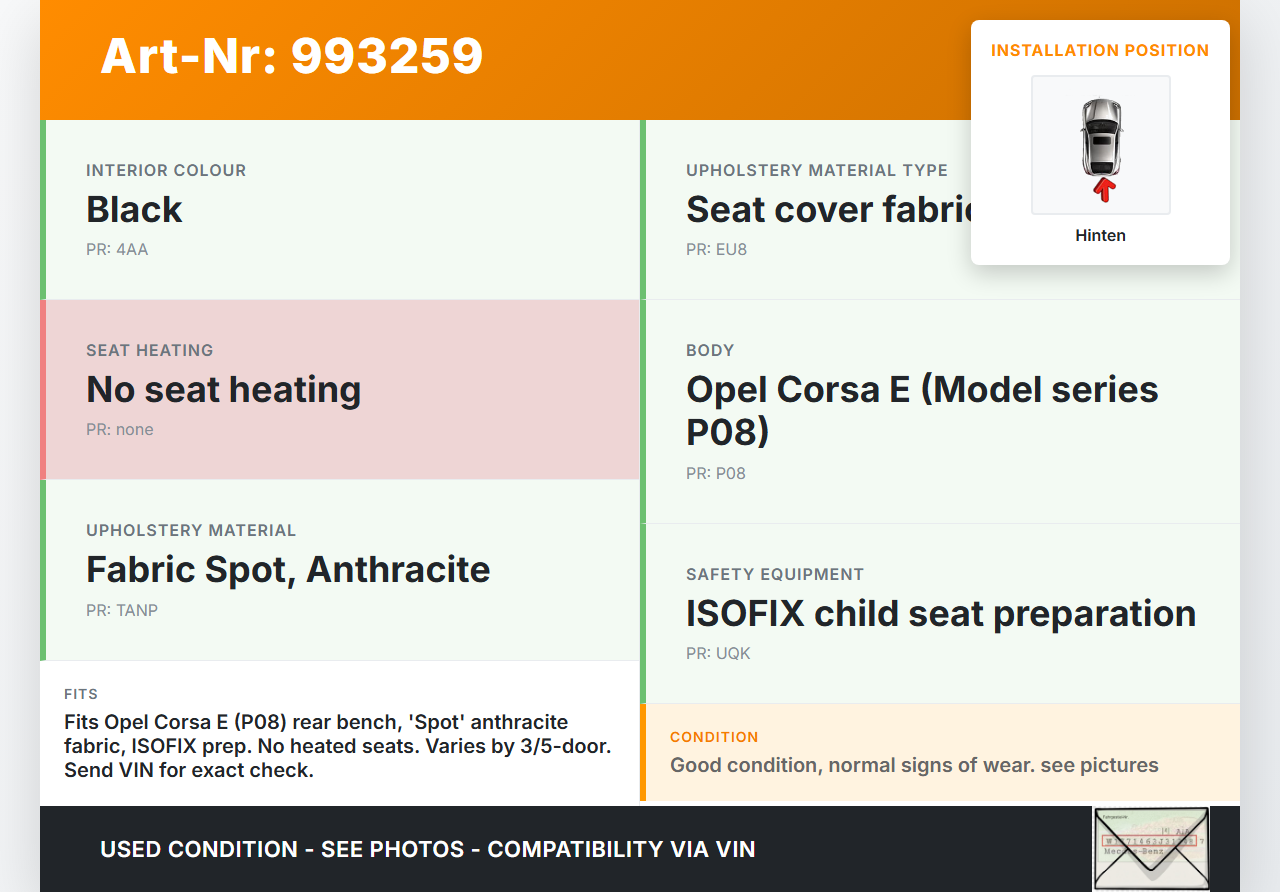Select the Art-Nr: 993259 heading
Screen dimensions: 1280x892
click(x=292, y=56)
